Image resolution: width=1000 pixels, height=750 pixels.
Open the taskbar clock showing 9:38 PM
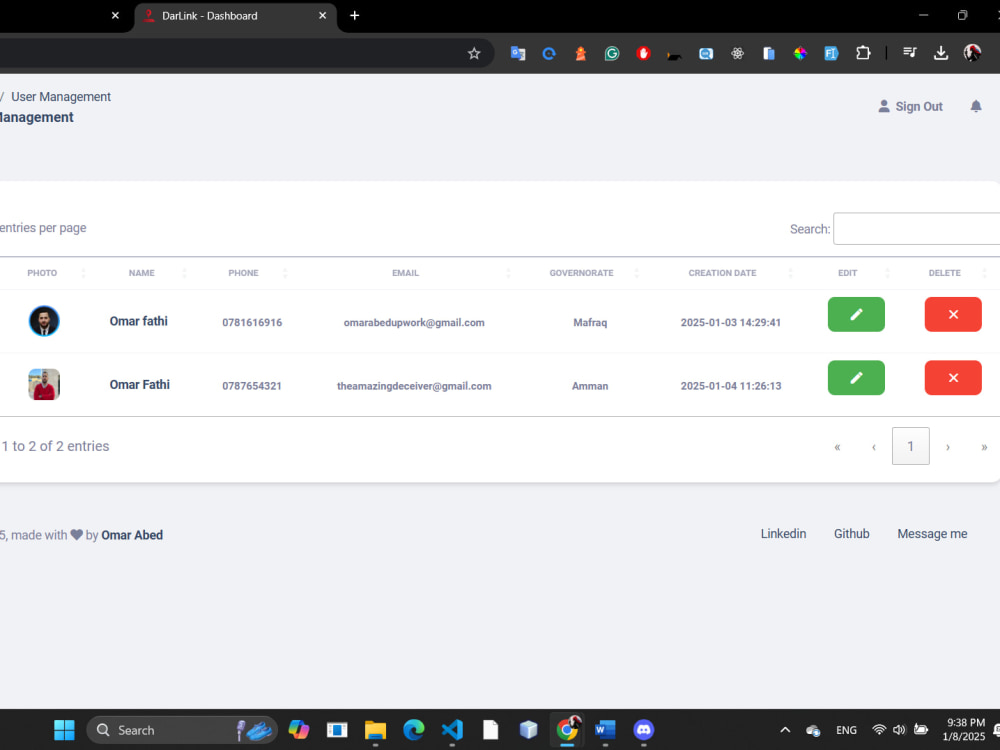965,730
